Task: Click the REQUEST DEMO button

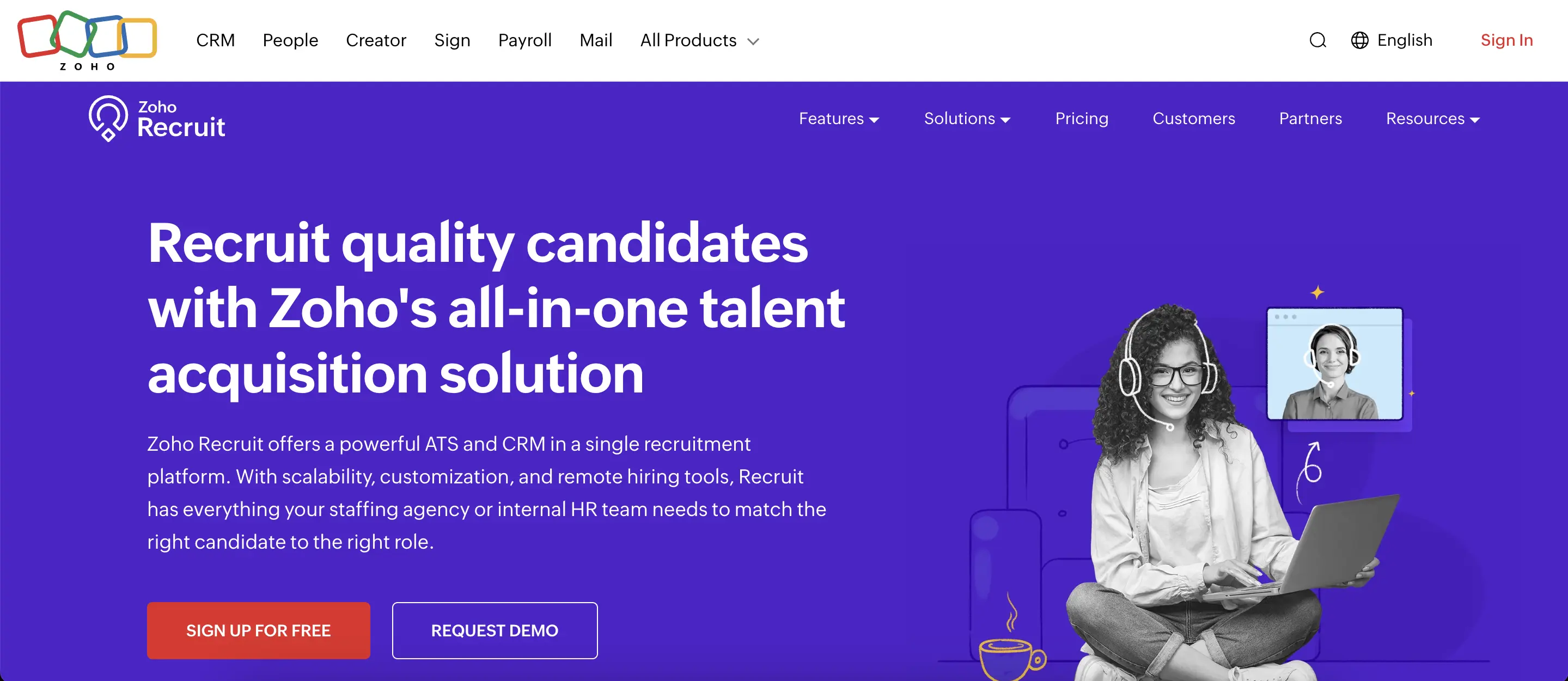Action: point(495,630)
